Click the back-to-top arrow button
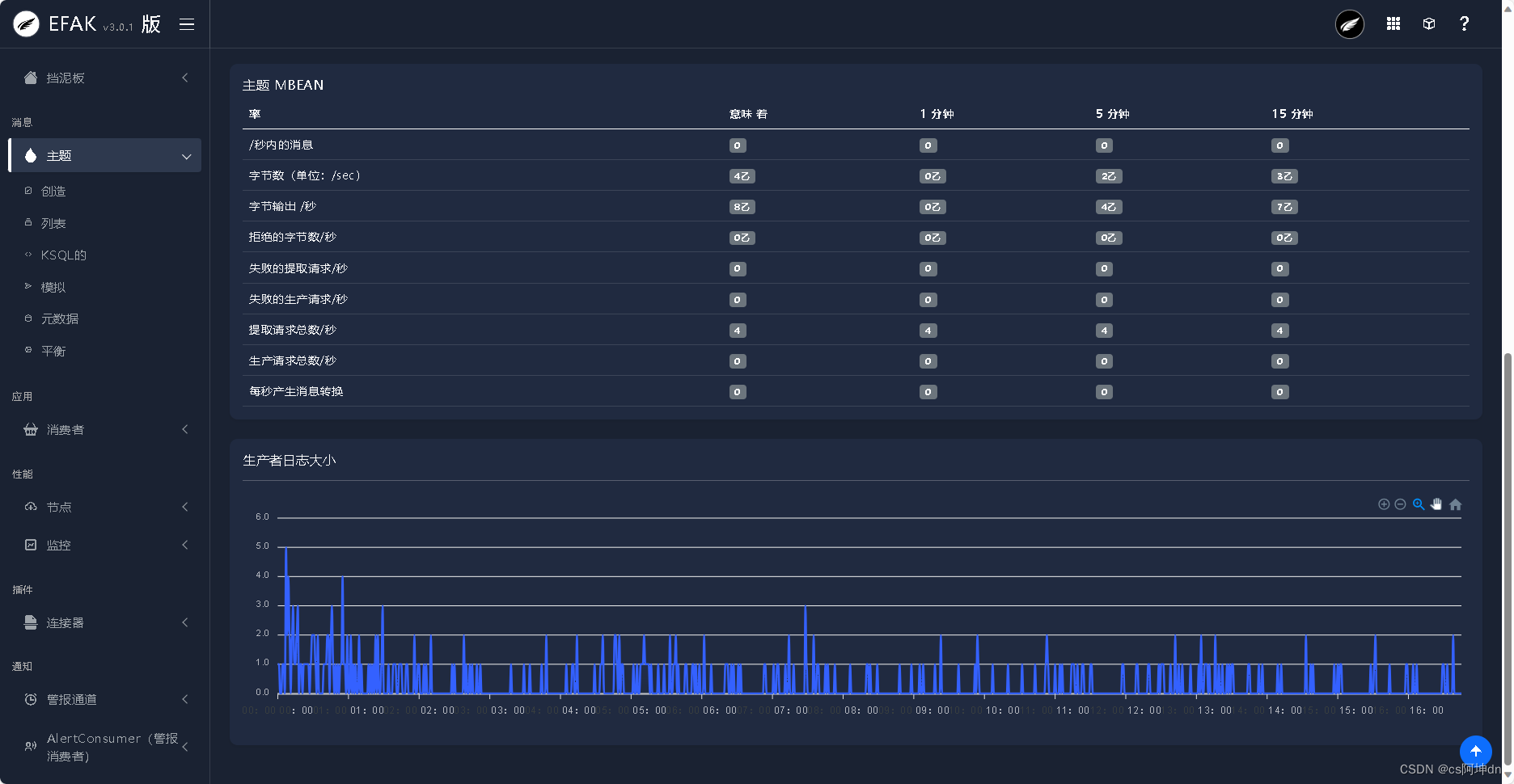The image size is (1514, 784). [1476, 751]
